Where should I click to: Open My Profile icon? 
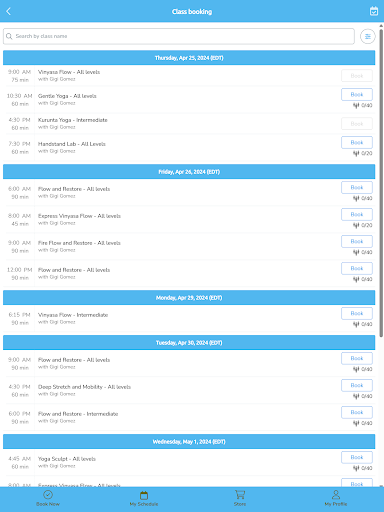(x=336, y=494)
